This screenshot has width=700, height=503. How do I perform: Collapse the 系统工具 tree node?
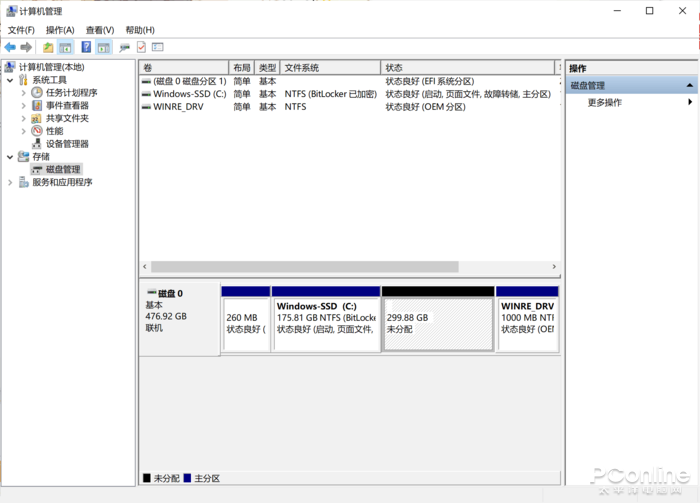[x=10, y=80]
